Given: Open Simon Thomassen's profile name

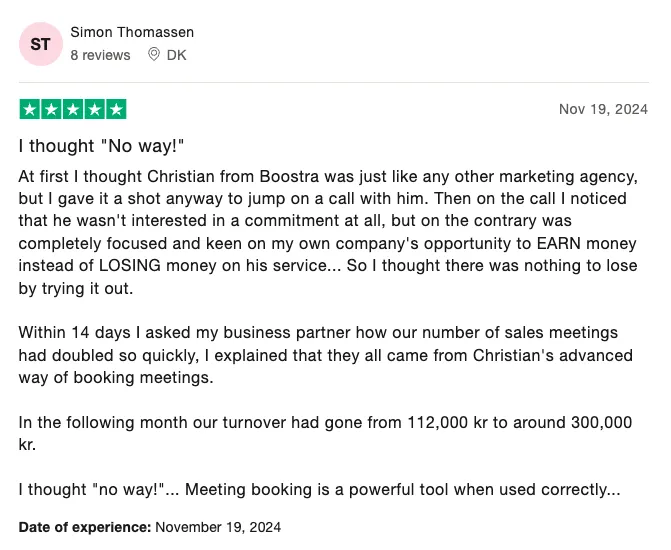Looking at the screenshot, I should (132, 32).
